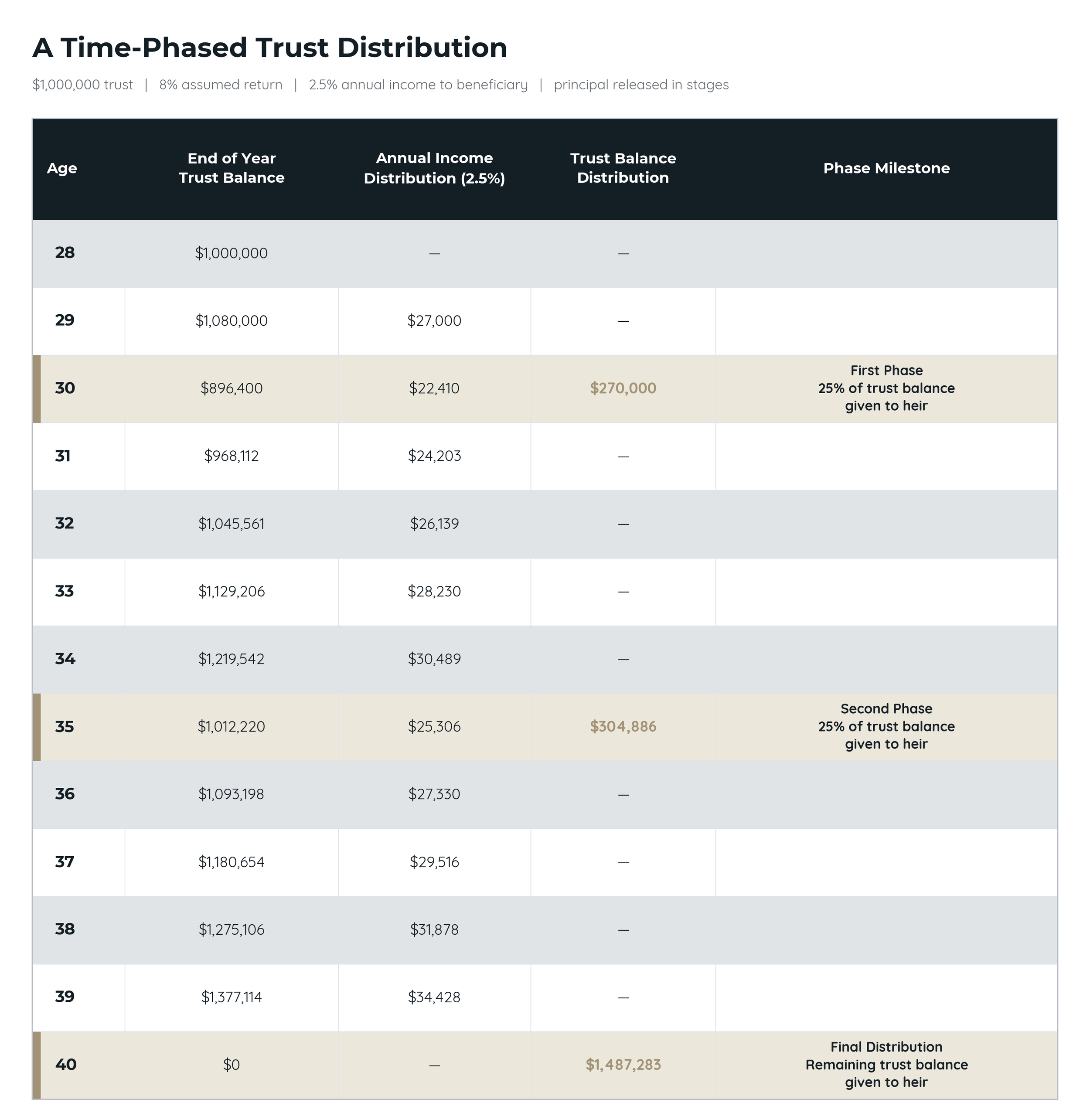The image size is (1090, 1120).
Task: Select the $1,377,114 trust balance cell
Action: pyautogui.click(x=231, y=997)
